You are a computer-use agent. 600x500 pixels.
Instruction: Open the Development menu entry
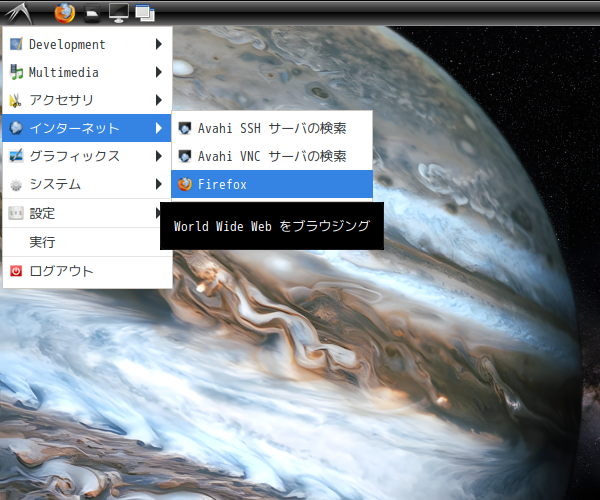click(87, 44)
